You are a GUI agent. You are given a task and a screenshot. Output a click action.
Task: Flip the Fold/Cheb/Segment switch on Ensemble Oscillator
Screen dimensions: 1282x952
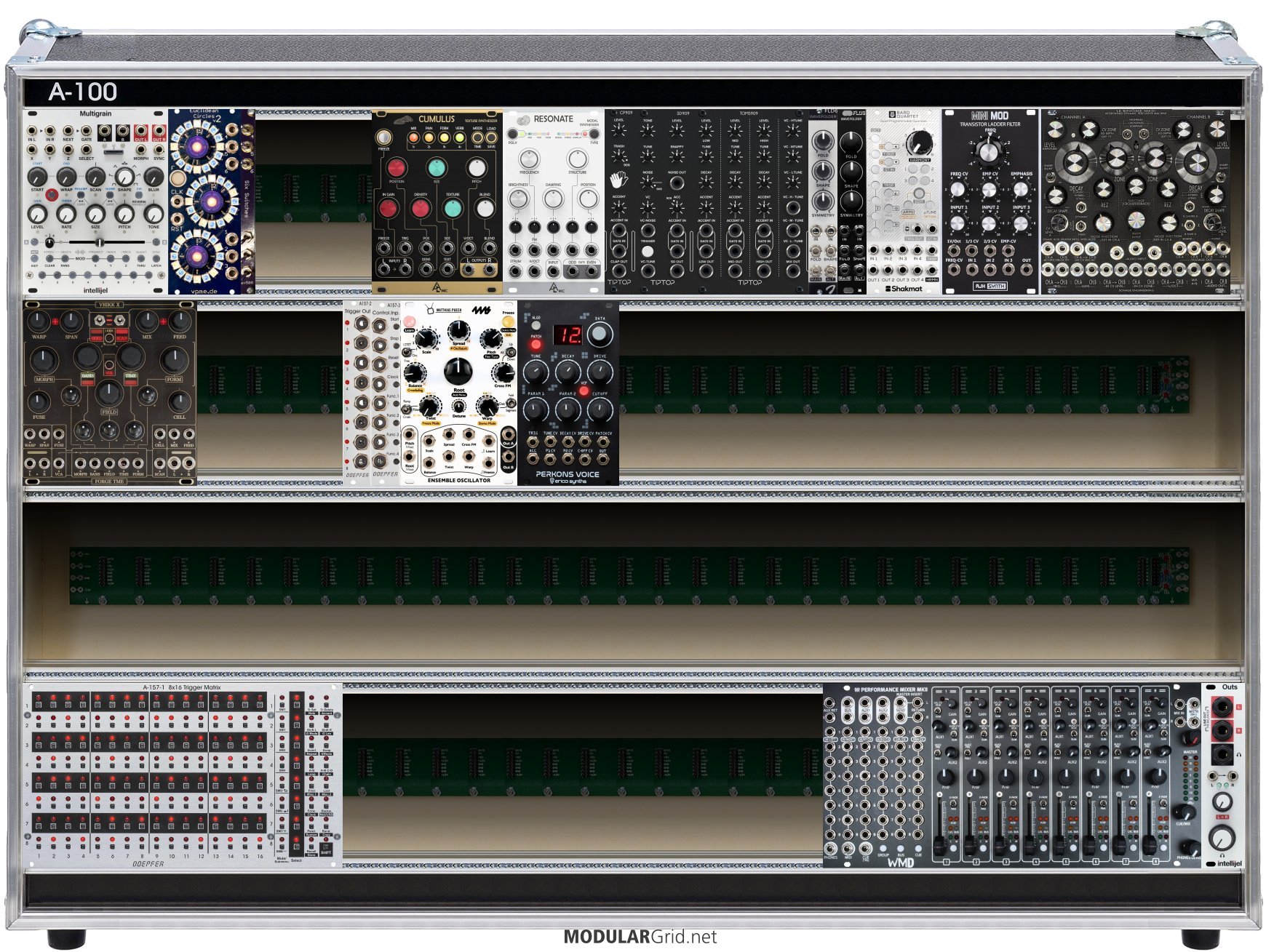[510, 402]
